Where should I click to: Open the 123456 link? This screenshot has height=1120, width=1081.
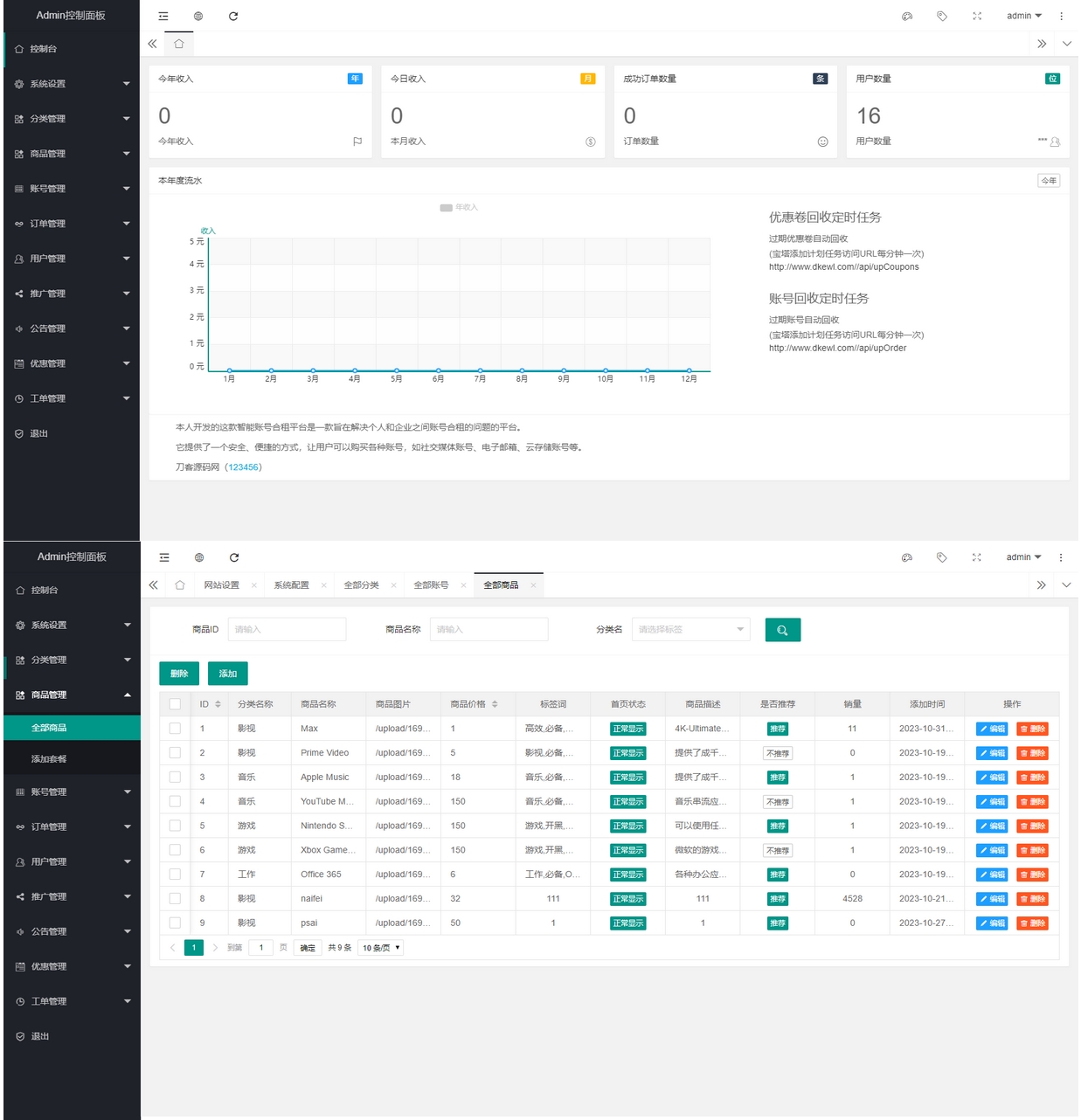pos(243,467)
